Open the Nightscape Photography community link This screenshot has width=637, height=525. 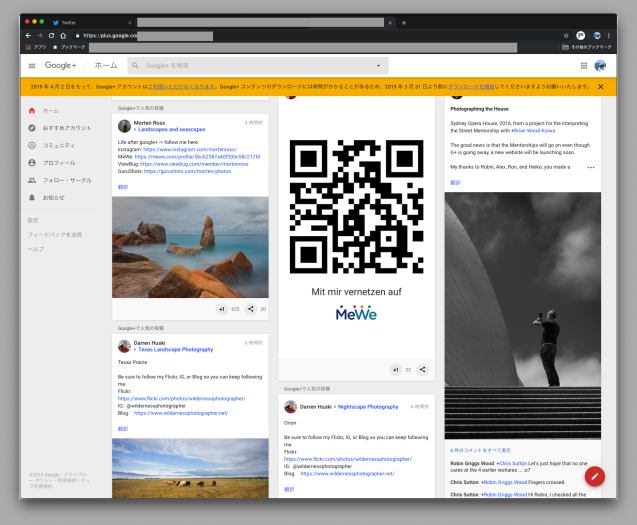click(368, 407)
